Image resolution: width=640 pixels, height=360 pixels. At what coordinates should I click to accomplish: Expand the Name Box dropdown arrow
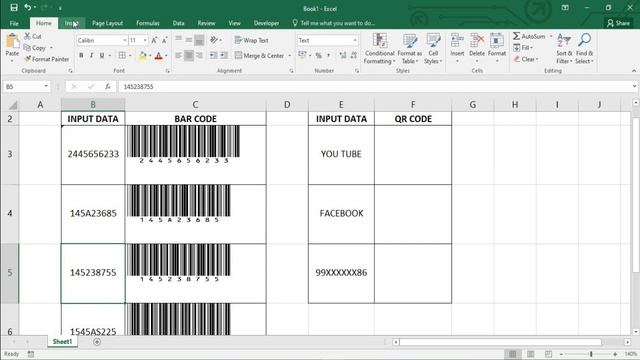(x=46, y=87)
